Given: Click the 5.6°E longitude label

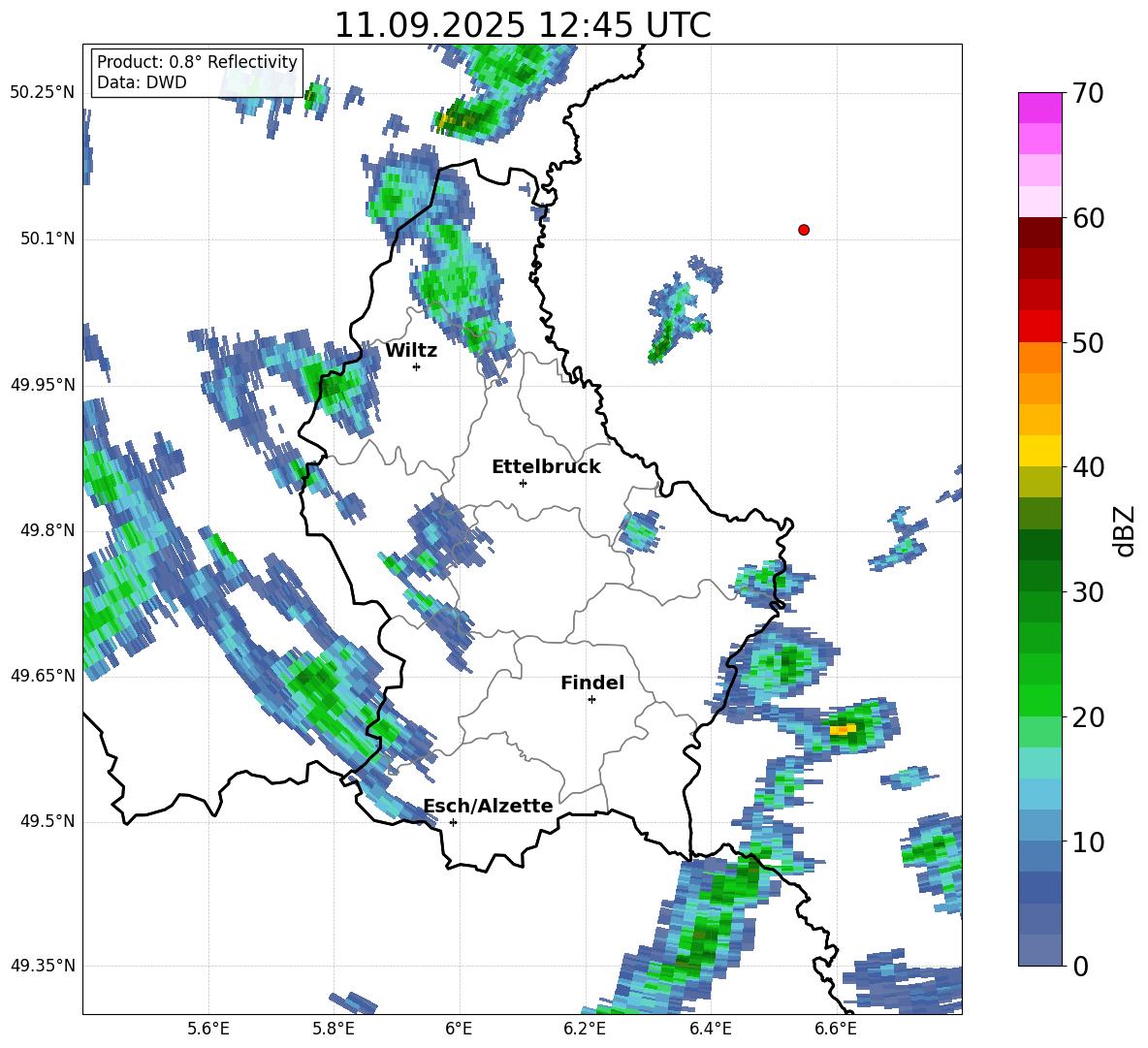Looking at the screenshot, I should click(x=208, y=1029).
